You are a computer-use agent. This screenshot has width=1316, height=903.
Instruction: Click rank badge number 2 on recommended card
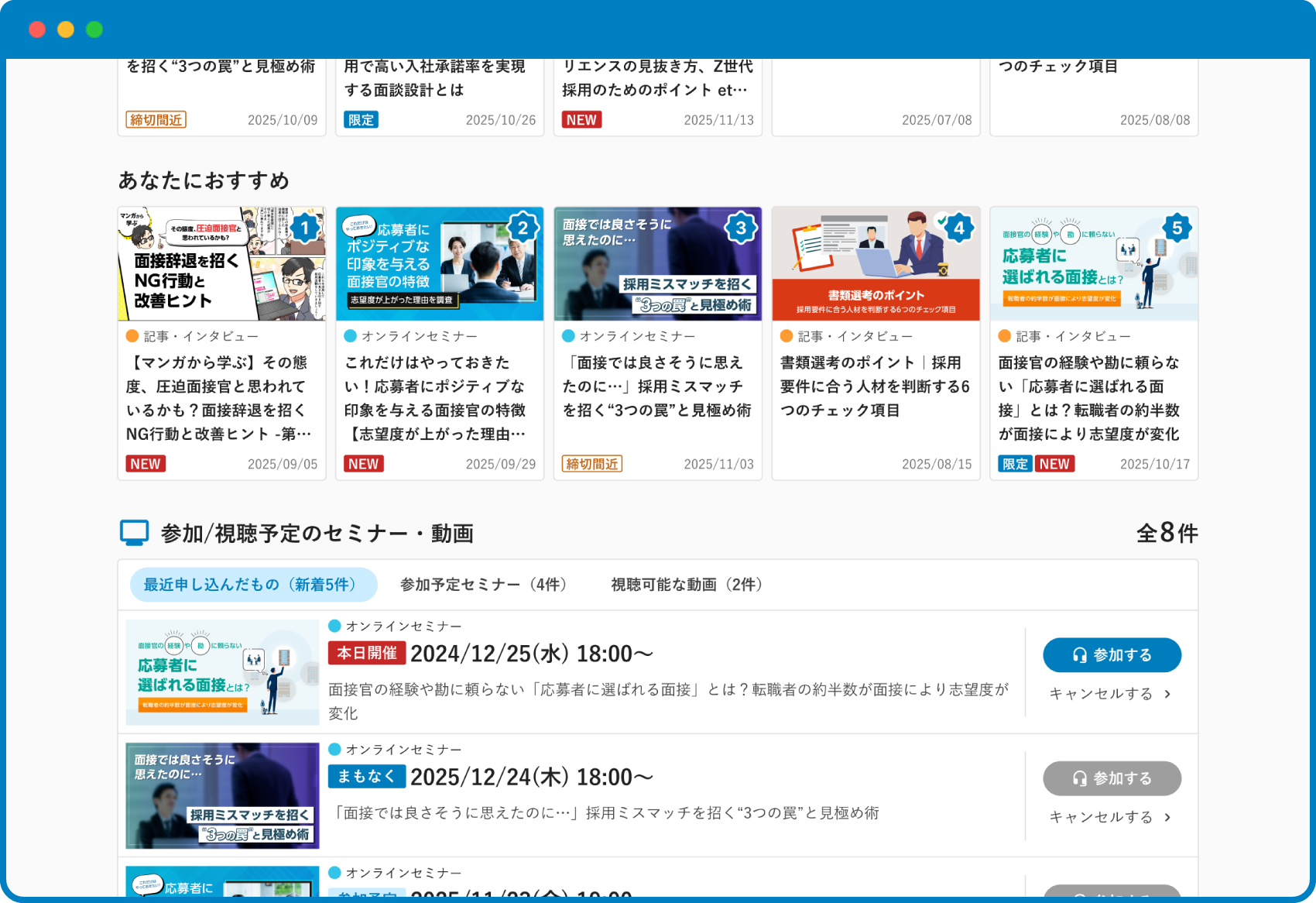coord(523,228)
